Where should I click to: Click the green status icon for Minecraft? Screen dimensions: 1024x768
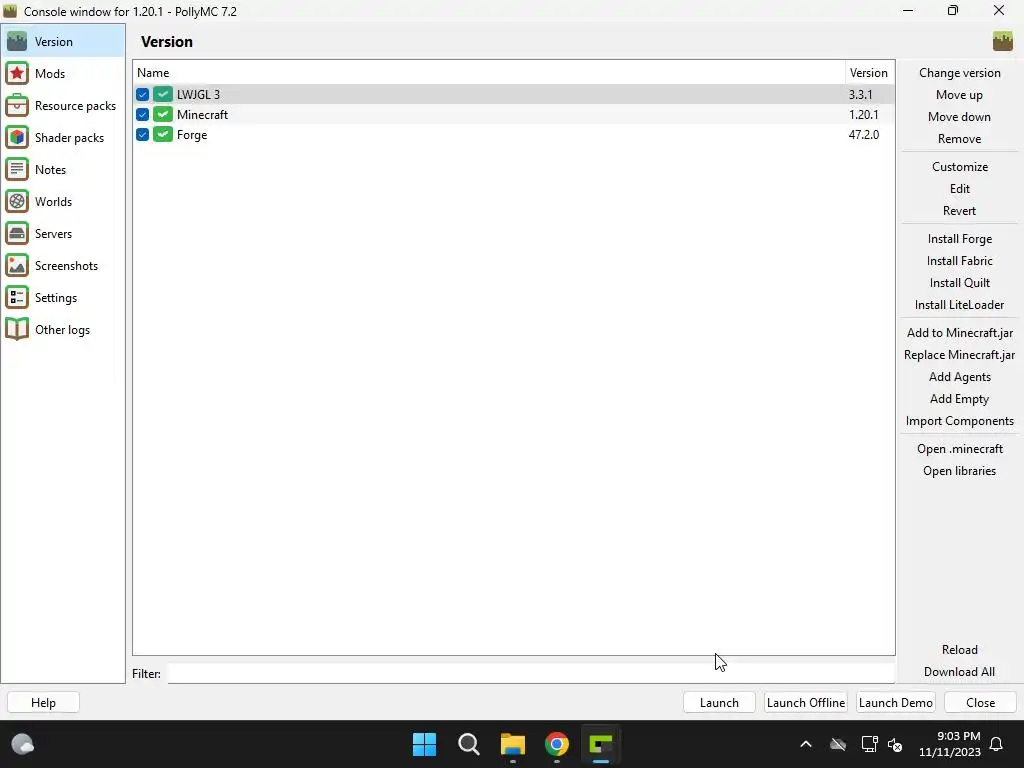click(x=163, y=114)
